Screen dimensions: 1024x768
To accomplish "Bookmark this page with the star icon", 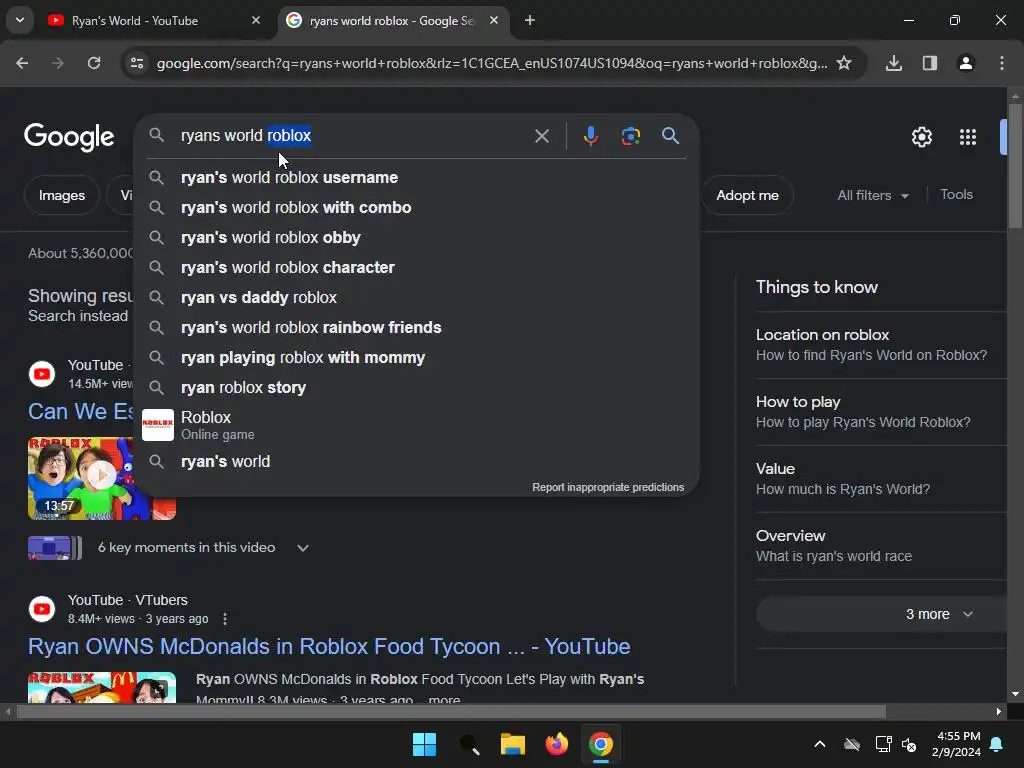I will [844, 63].
